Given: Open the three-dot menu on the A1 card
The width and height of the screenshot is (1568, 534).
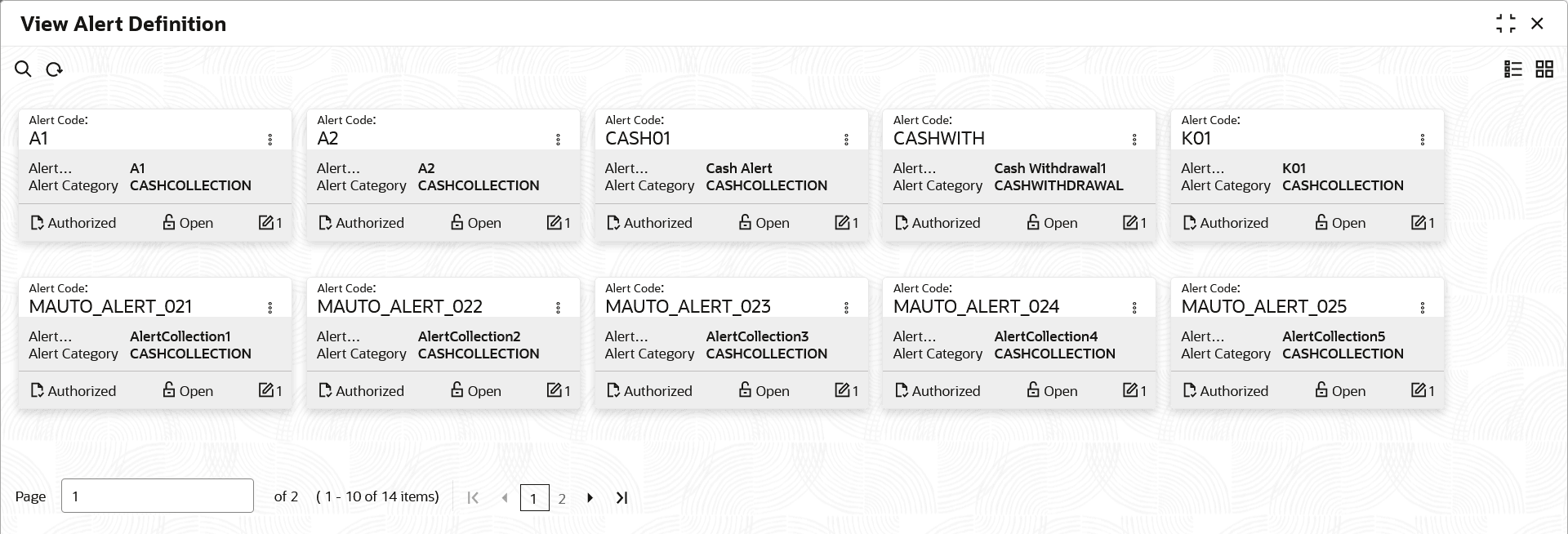Looking at the screenshot, I should (x=270, y=140).
